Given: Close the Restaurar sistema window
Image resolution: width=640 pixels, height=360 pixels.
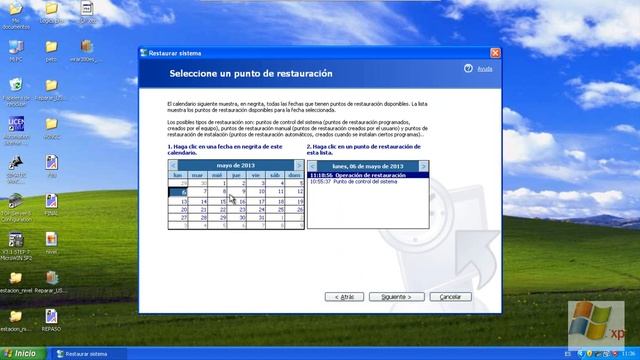Looking at the screenshot, I should (x=495, y=53).
